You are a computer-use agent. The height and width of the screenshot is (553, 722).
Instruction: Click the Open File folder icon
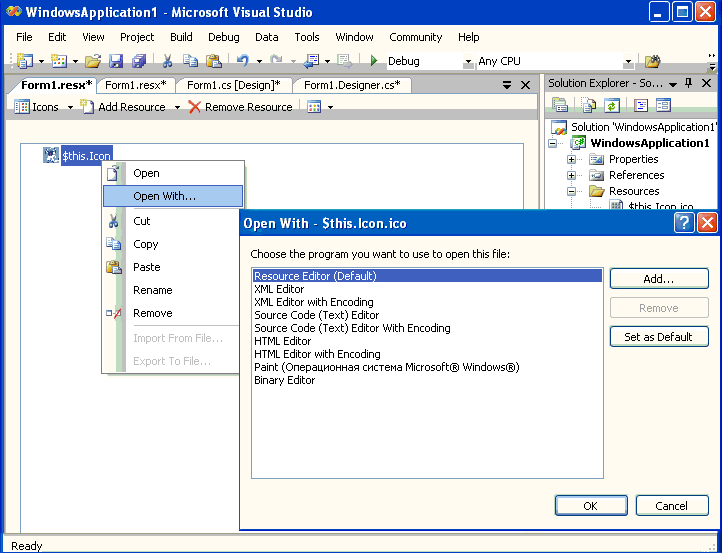click(x=93, y=61)
